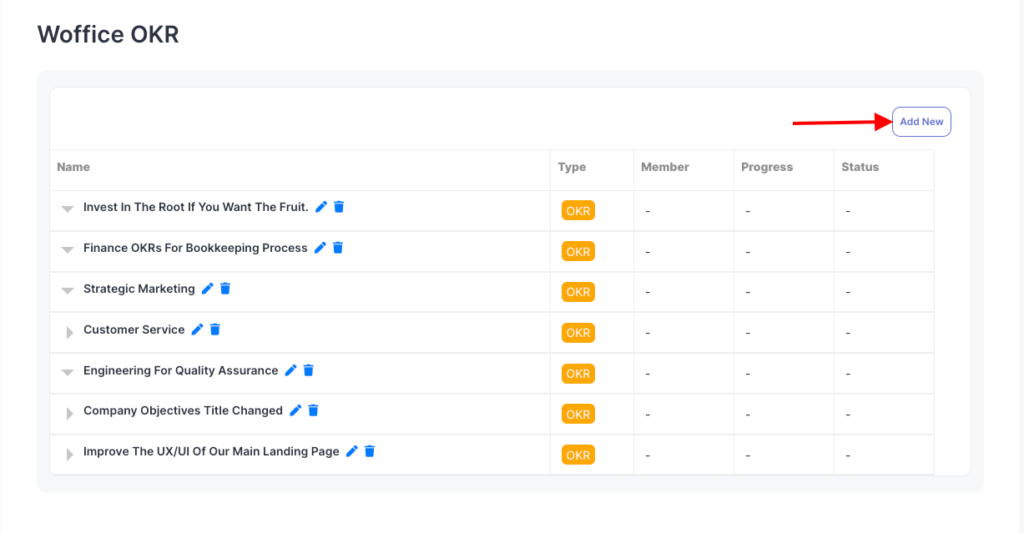The image size is (1024, 533).
Task: Click OKR type badge for Customer Service
Action: (578, 333)
